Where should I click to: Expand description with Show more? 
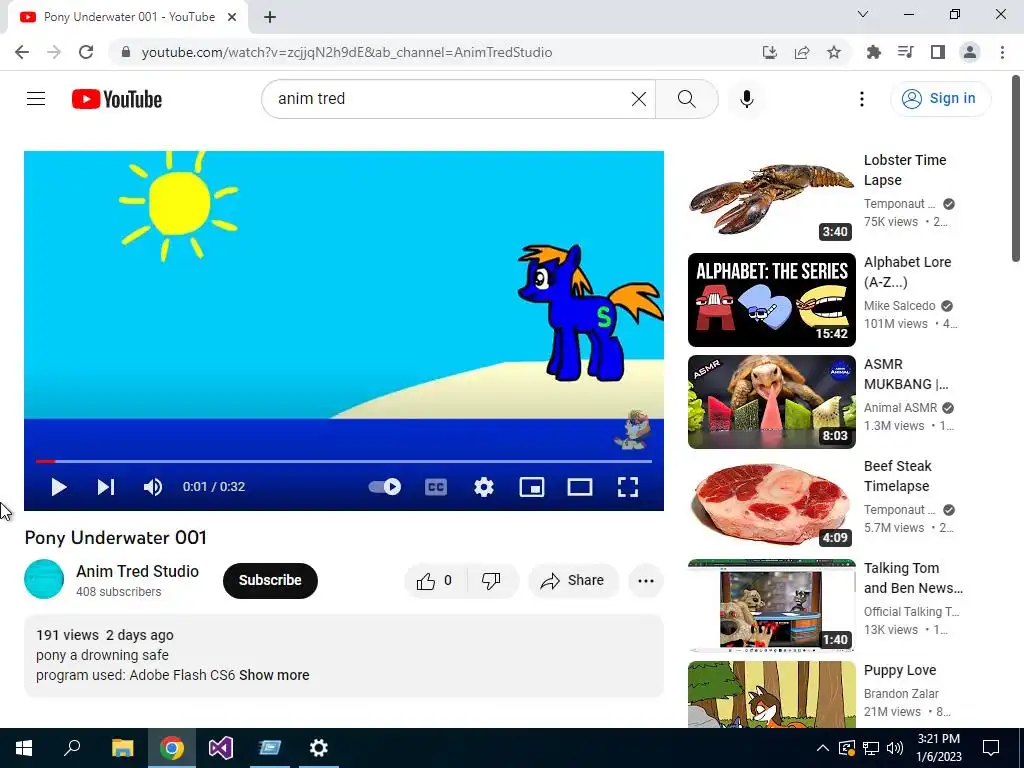point(274,675)
